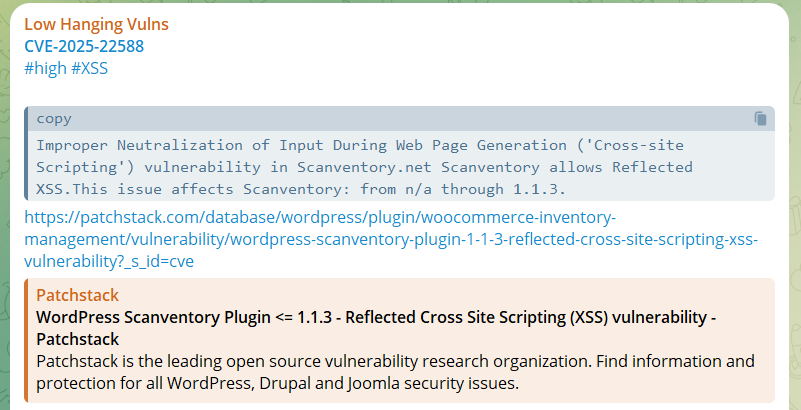Open the Patchstack preview site name
Screen dimensions: 801x410
[78, 295]
